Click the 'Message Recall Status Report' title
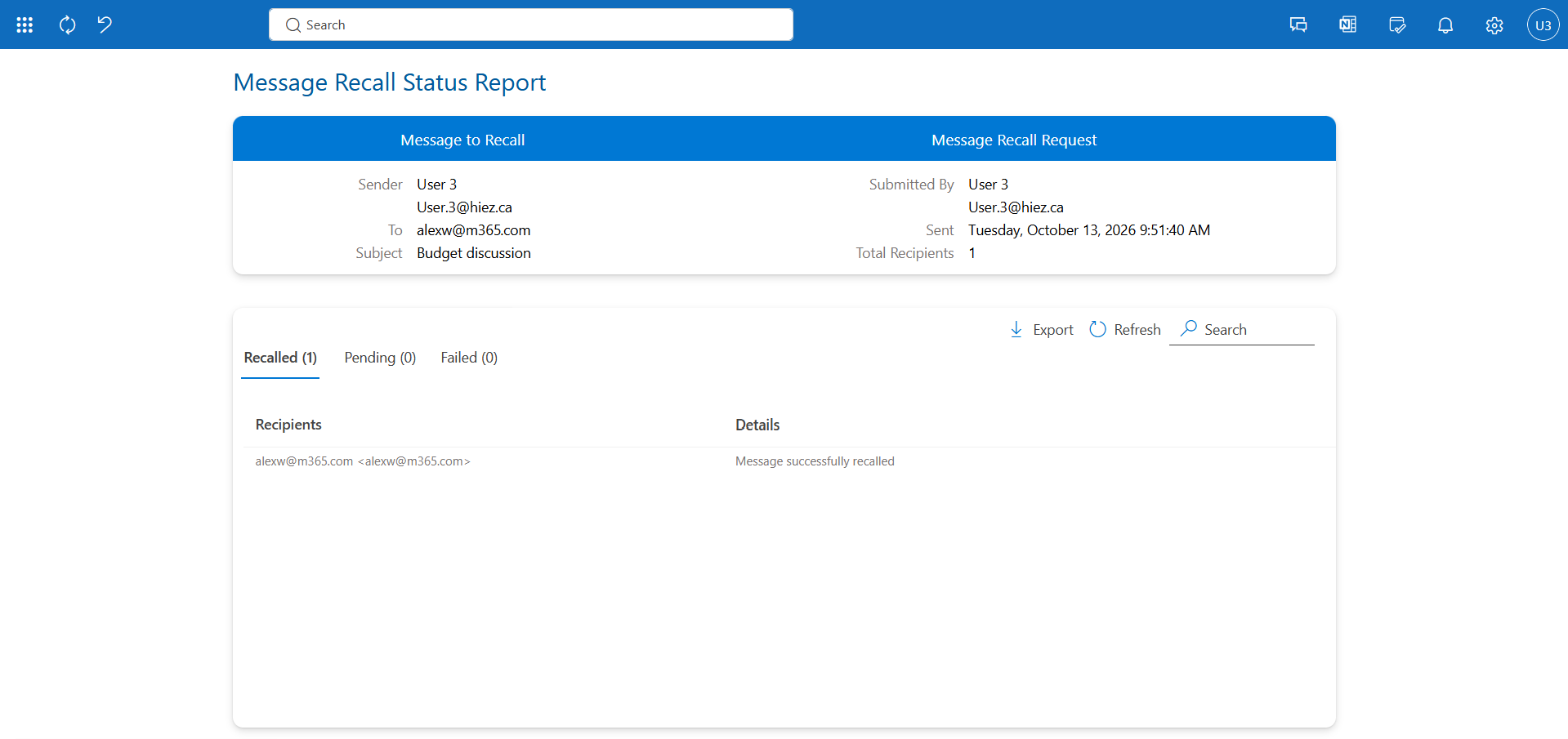Image resolution: width=1568 pixels, height=739 pixels. (x=390, y=82)
